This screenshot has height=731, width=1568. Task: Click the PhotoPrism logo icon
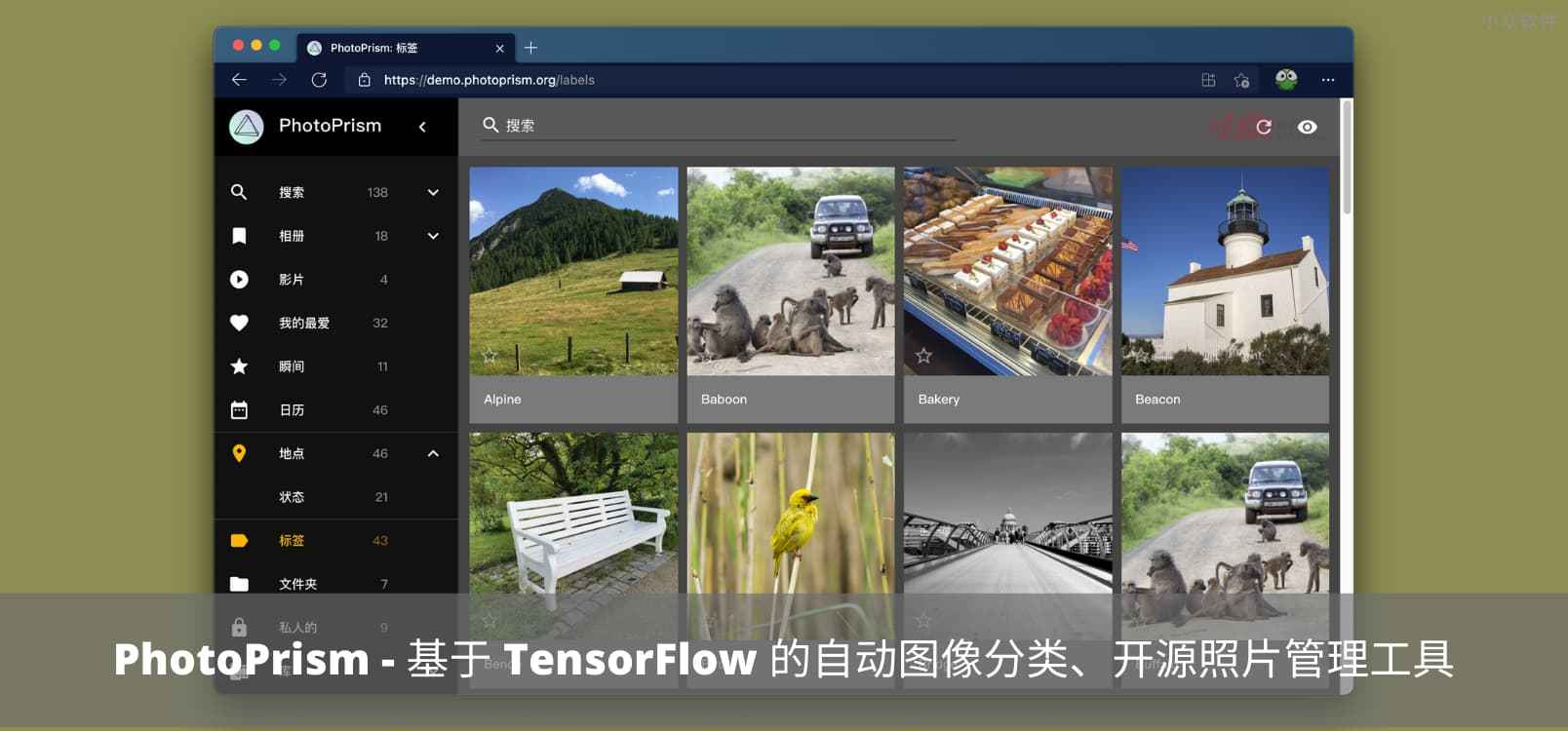[x=247, y=127]
